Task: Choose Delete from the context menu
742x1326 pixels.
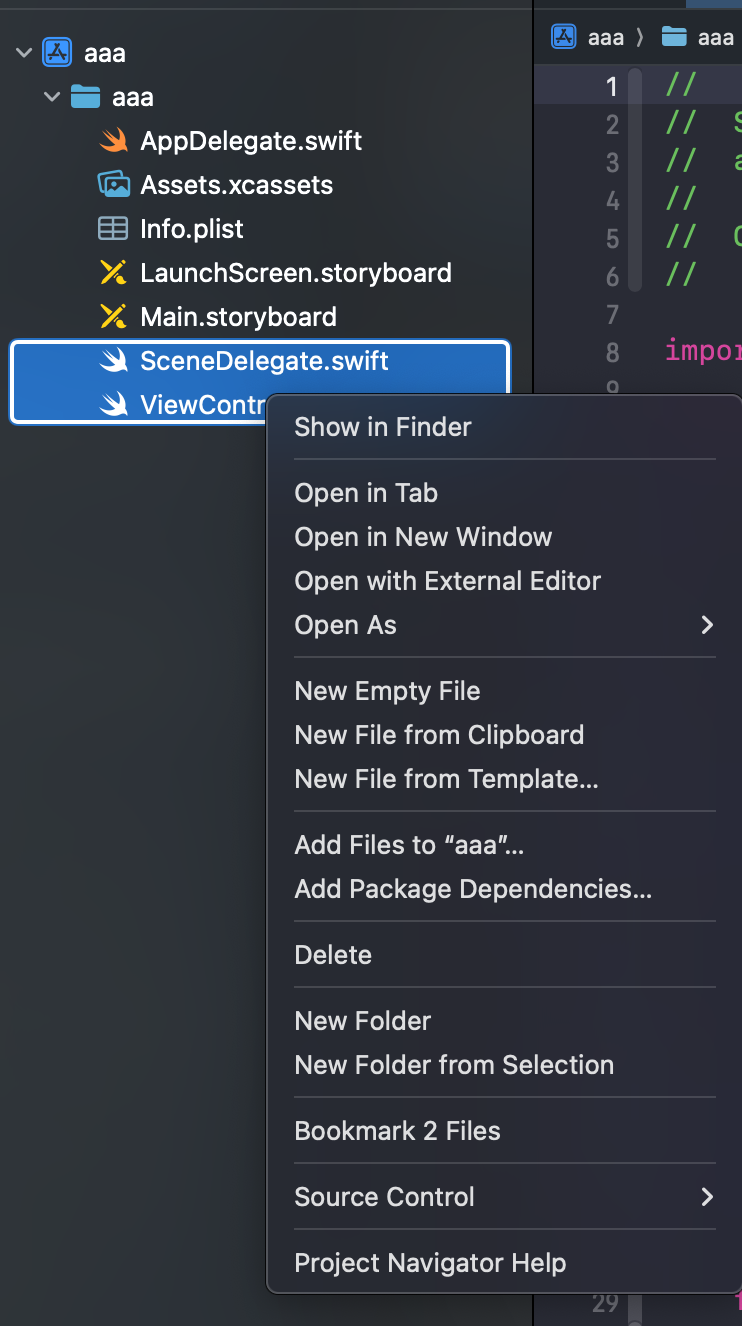Action: 333,955
